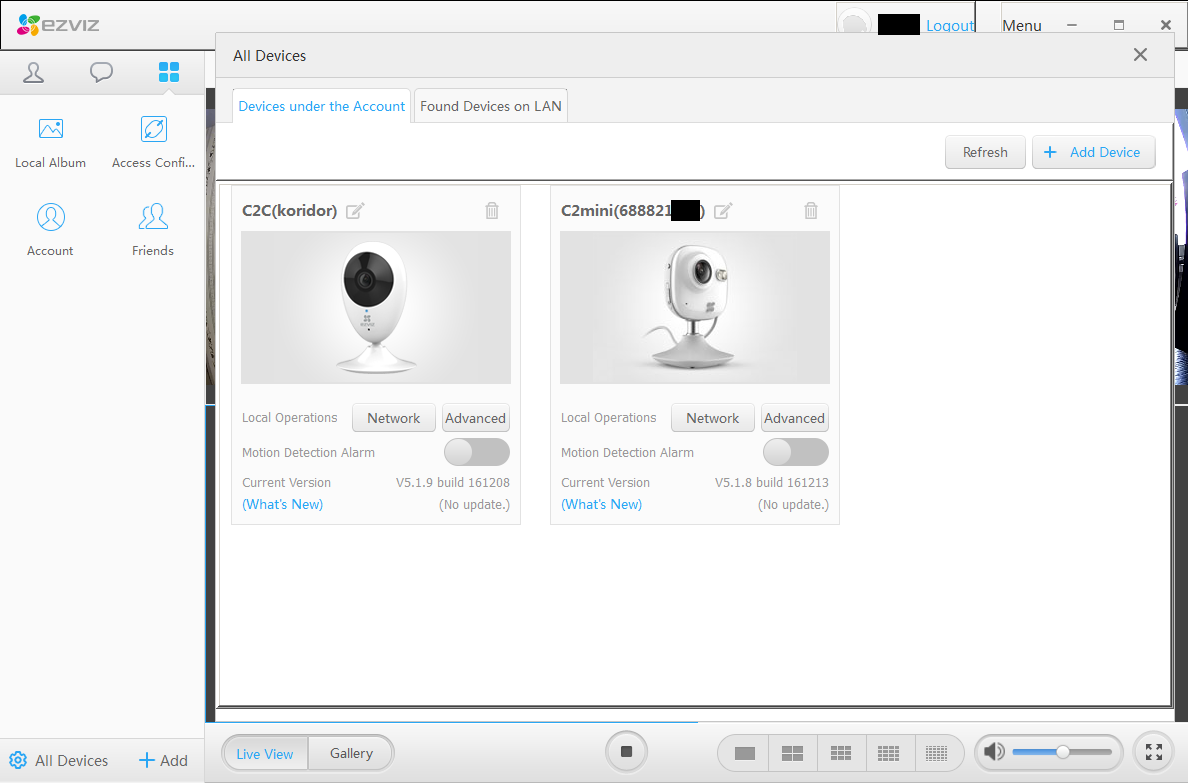Edit the C2mini device name

[x=724, y=211]
